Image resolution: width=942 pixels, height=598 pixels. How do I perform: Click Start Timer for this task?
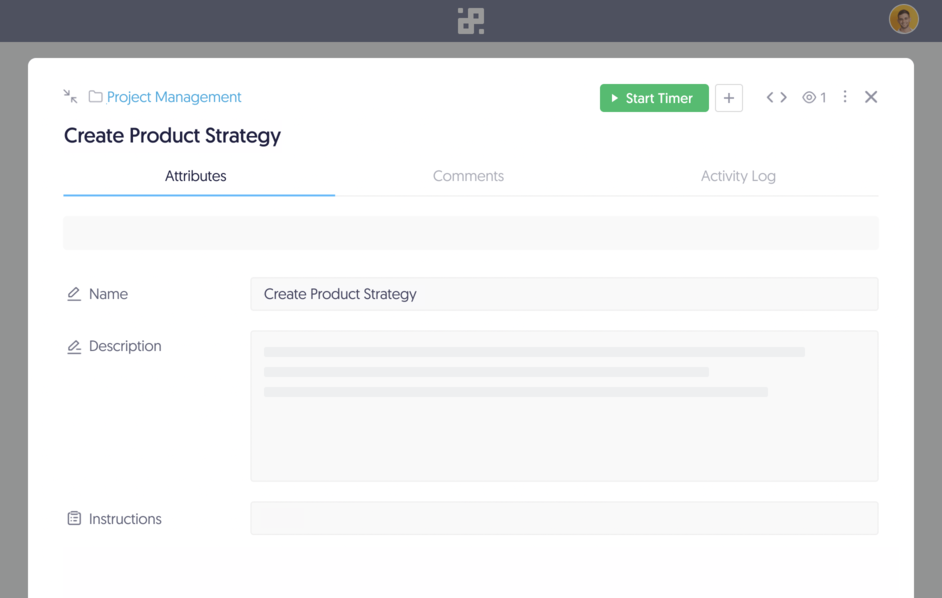(x=654, y=98)
